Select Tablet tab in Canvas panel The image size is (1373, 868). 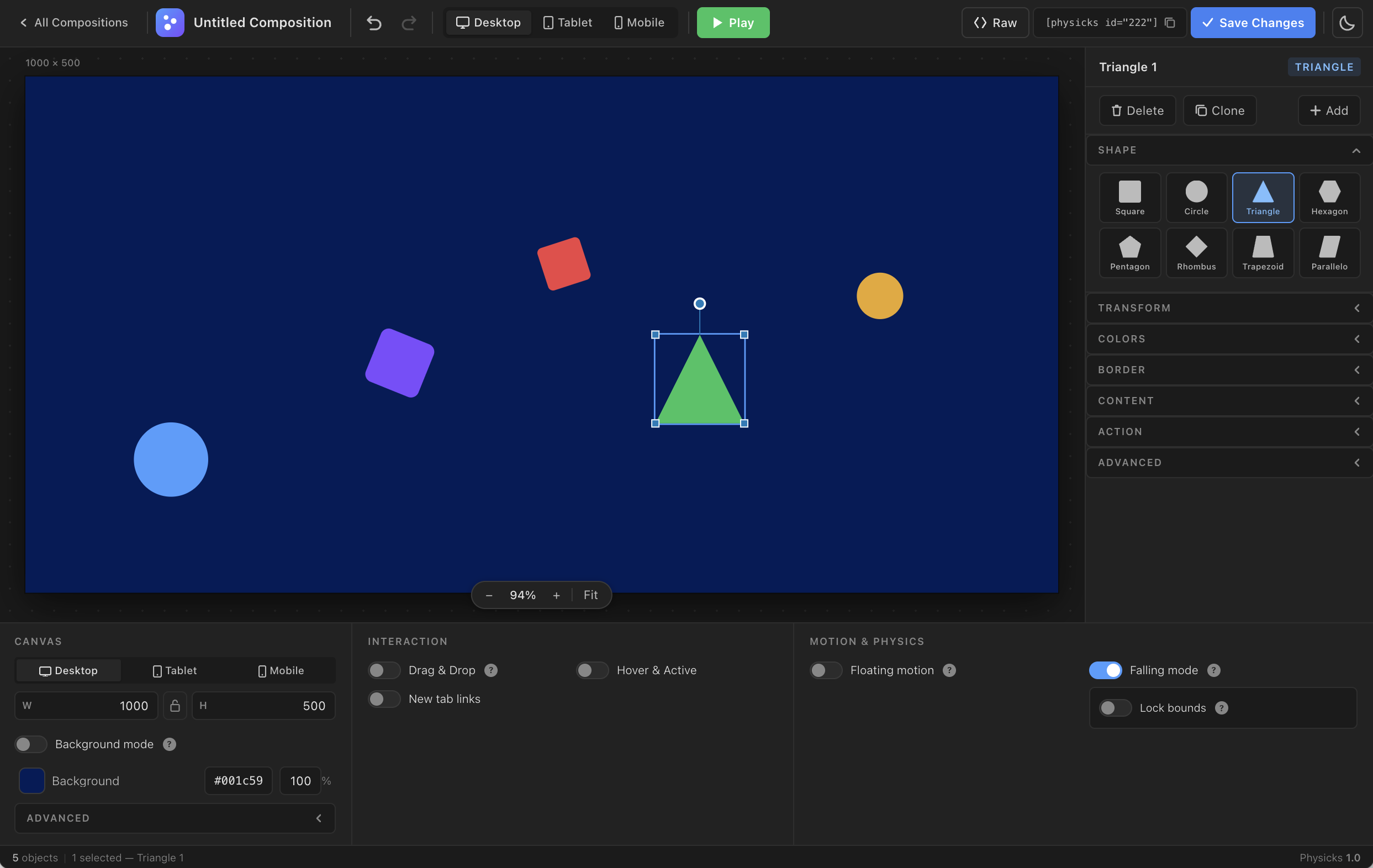175,671
